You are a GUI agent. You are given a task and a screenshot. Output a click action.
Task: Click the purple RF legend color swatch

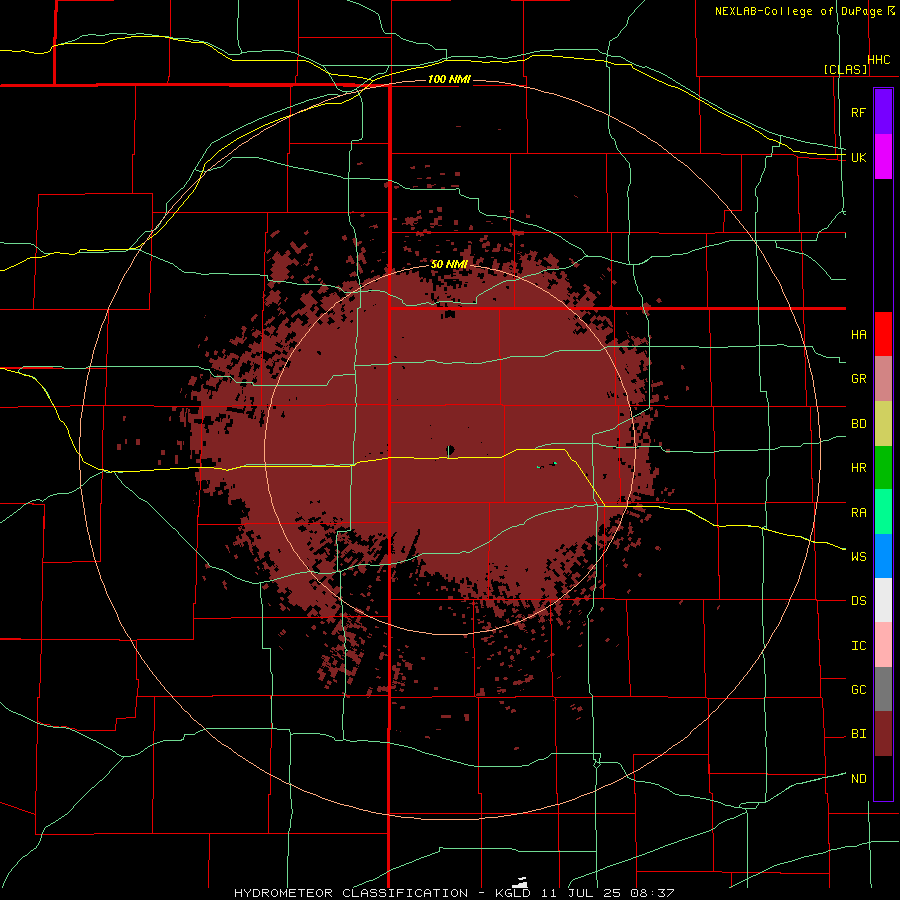[883, 112]
